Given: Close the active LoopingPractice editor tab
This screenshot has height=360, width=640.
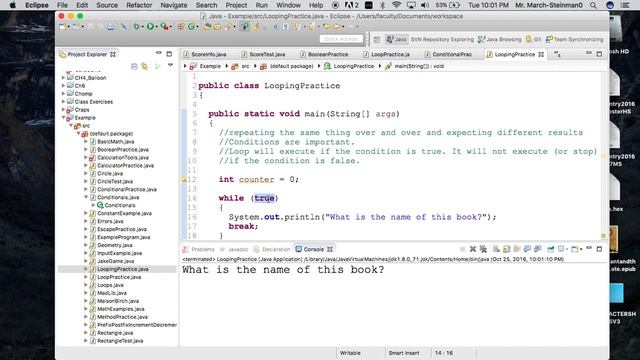Looking at the screenshot, I should tap(541, 54).
